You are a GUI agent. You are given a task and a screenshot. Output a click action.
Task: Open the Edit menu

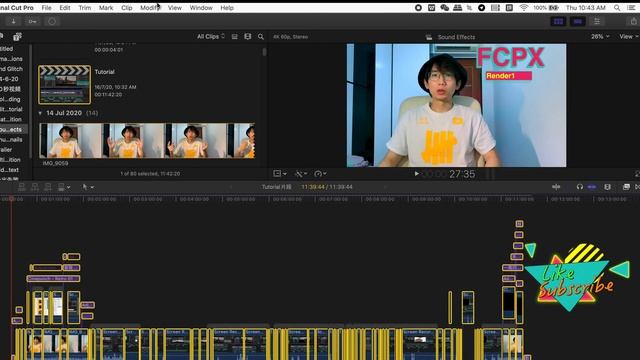[64, 8]
